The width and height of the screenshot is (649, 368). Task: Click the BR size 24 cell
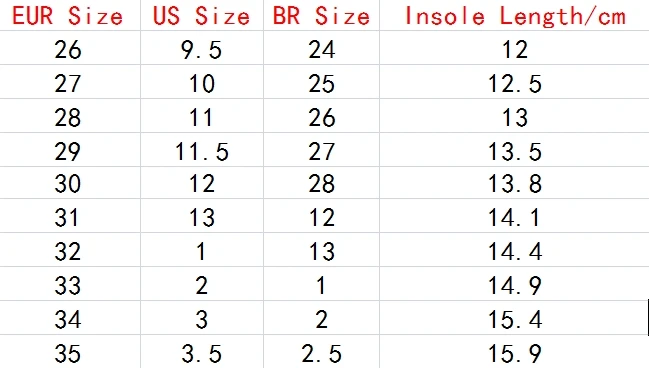click(x=322, y=48)
